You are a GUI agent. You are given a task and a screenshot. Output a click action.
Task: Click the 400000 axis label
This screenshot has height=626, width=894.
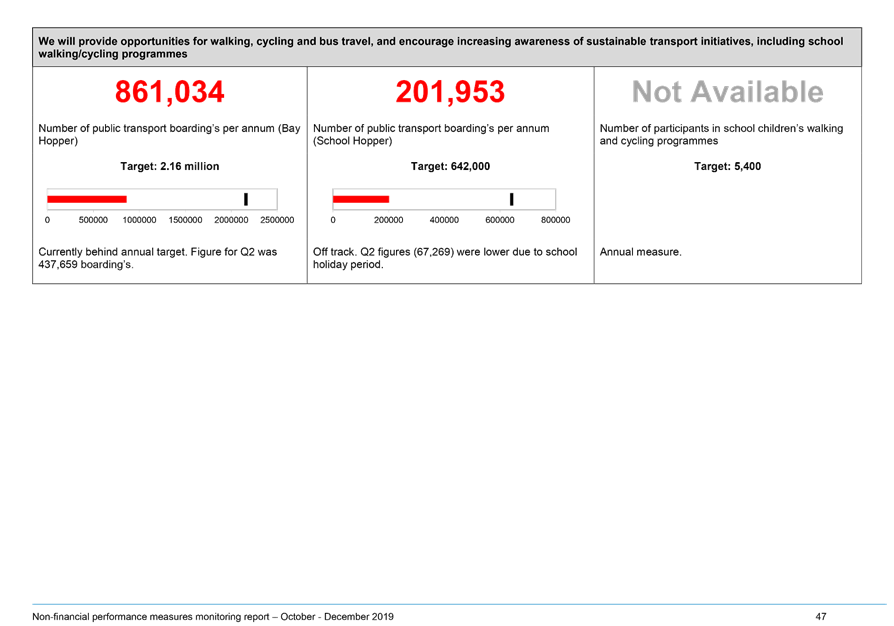[444, 220]
